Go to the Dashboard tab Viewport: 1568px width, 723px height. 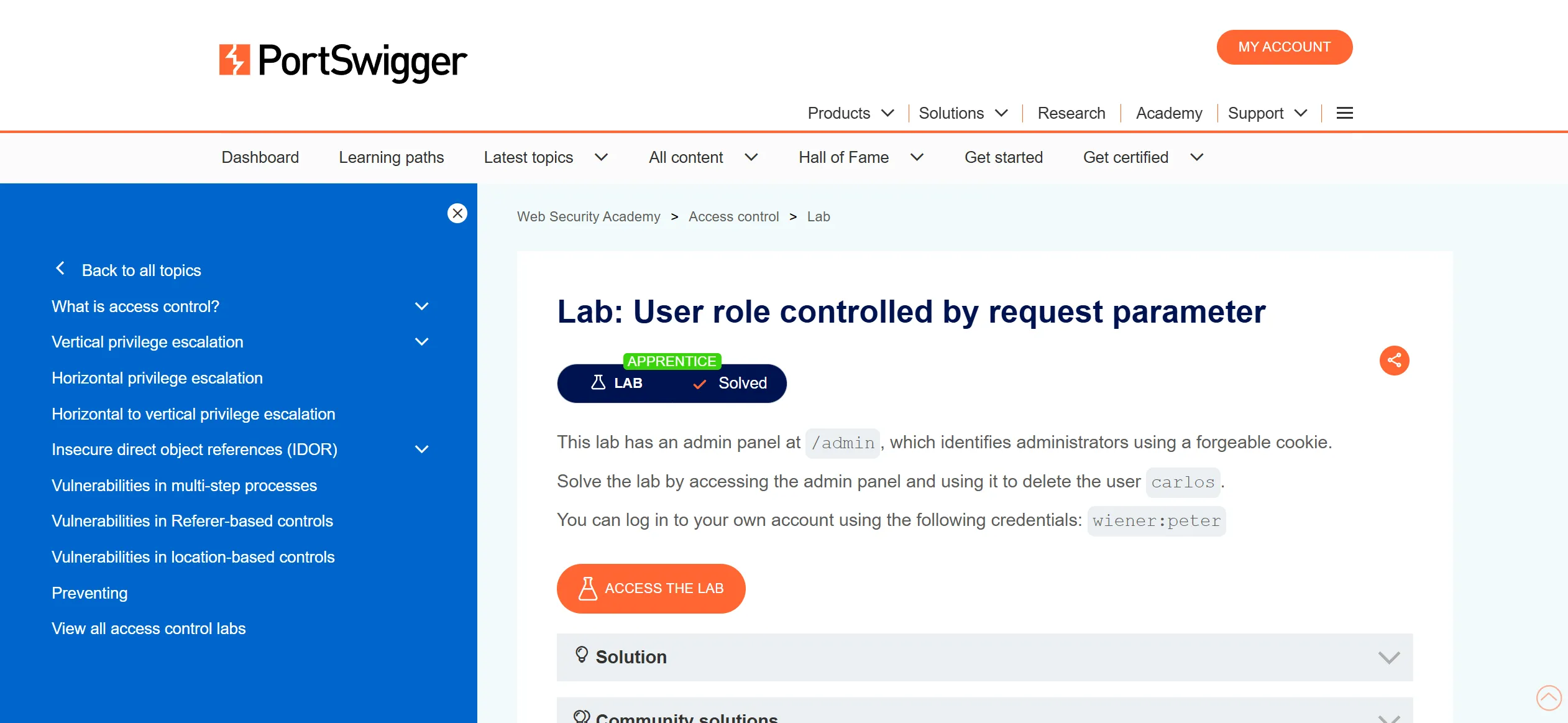tap(260, 157)
